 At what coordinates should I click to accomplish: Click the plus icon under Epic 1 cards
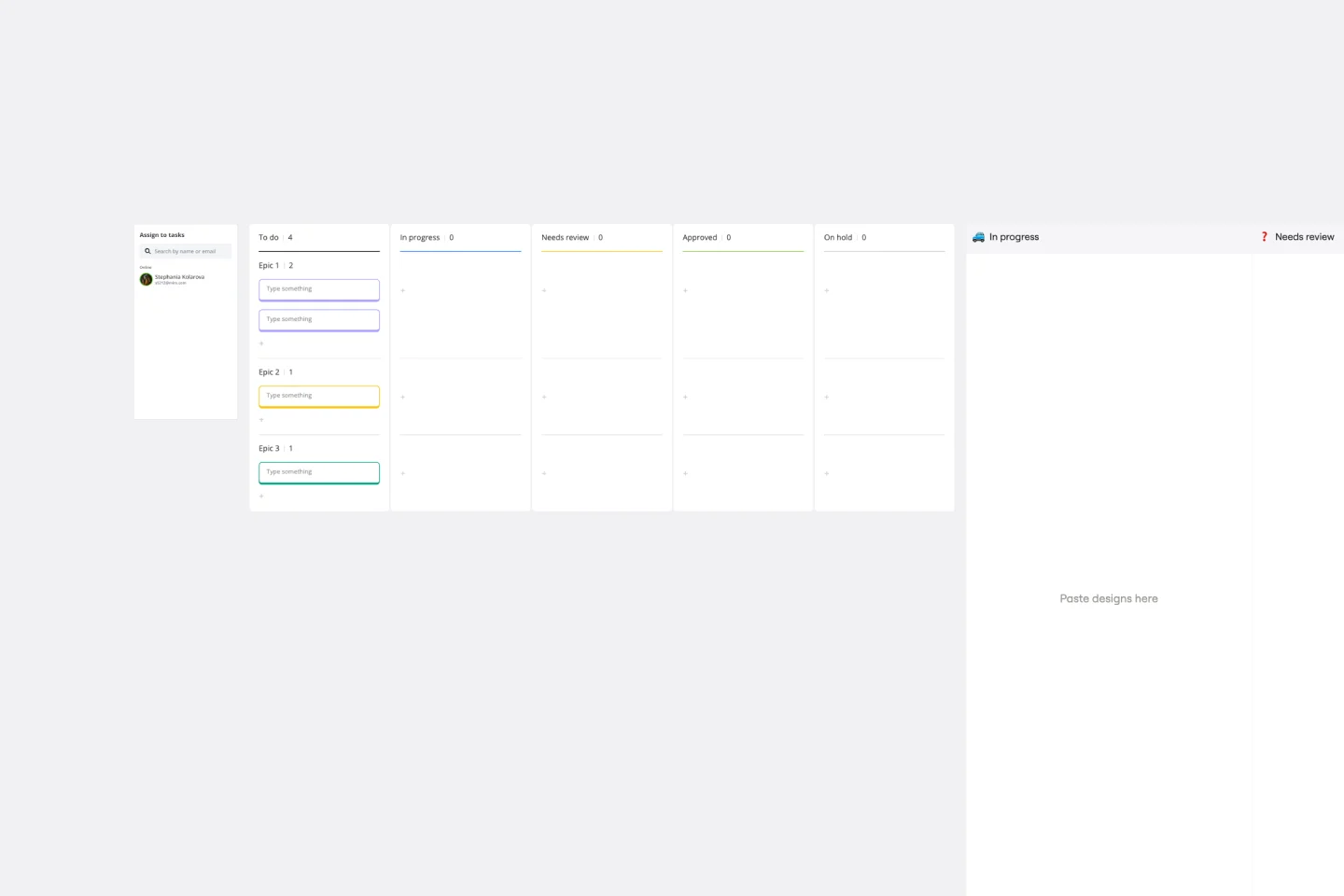[x=261, y=343]
